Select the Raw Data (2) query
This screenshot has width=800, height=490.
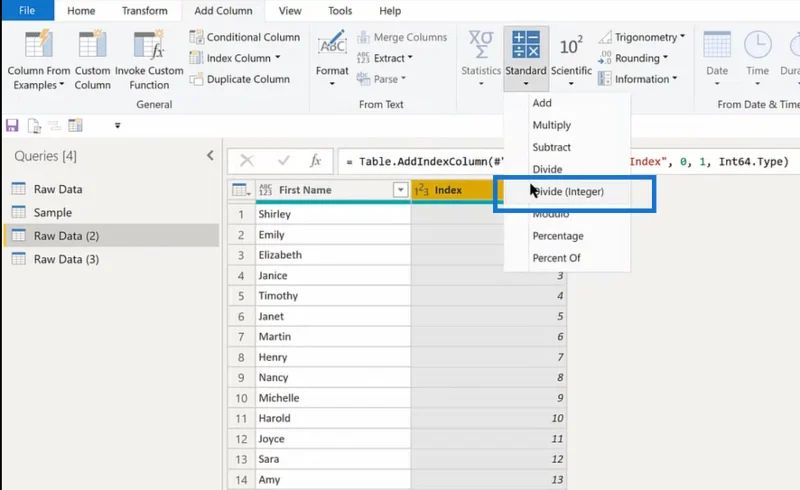coord(111,236)
